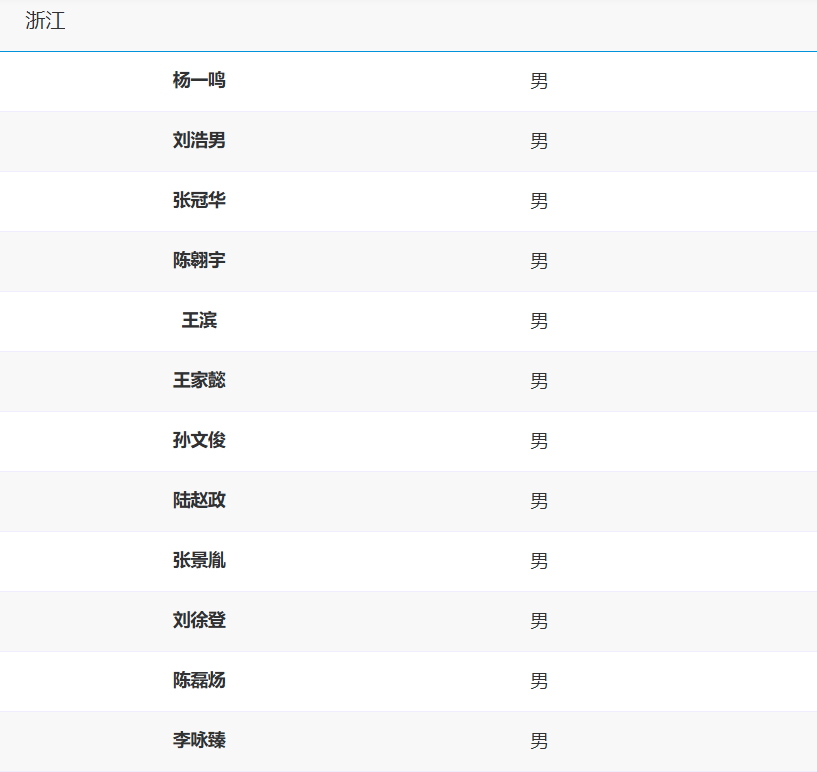Click the name 刘徐登
817x772 pixels.
199,621
